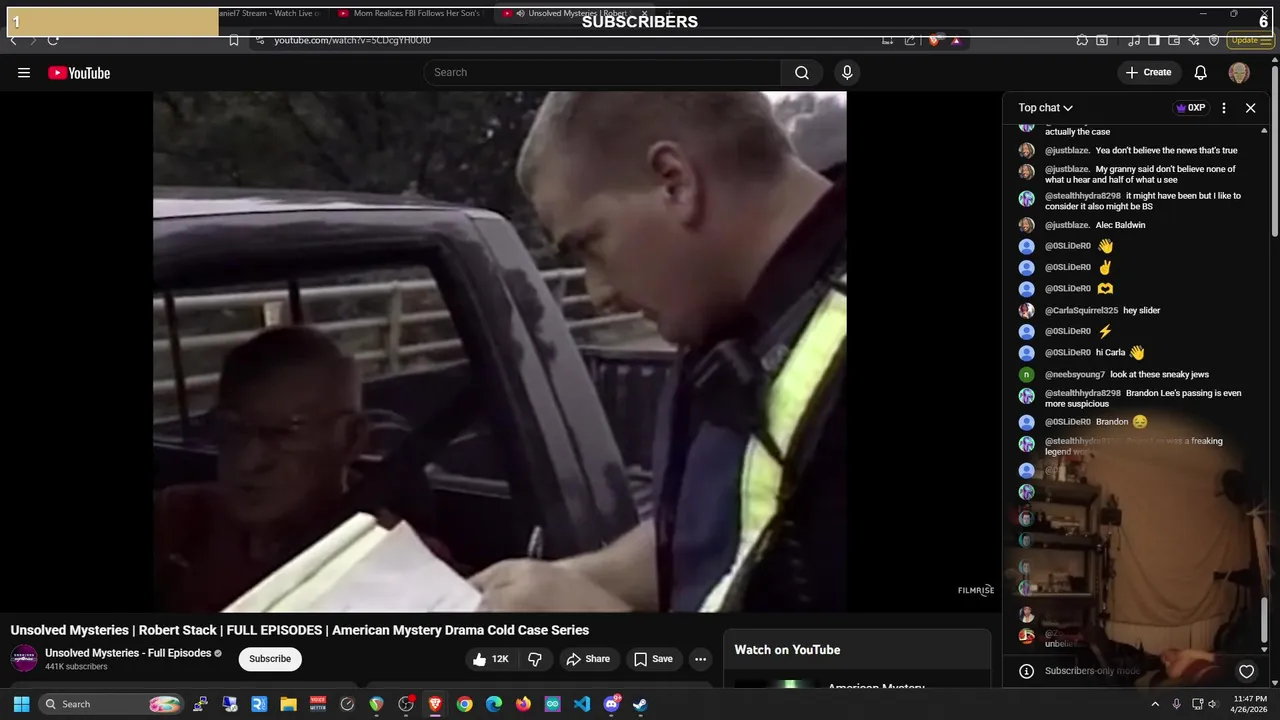Open Discord from the taskbar

pos(611,704)
